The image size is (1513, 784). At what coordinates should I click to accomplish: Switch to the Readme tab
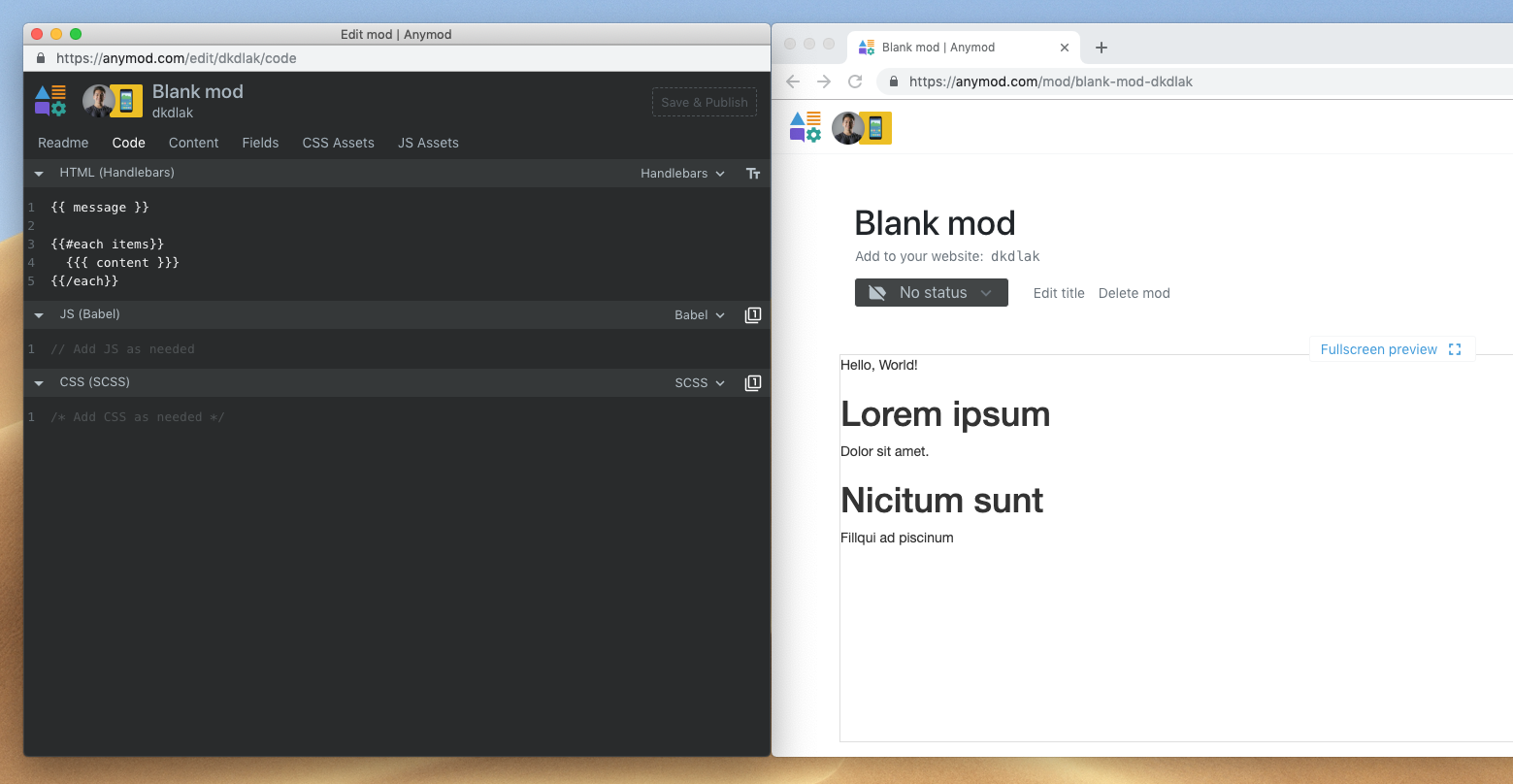coord(63,143)
